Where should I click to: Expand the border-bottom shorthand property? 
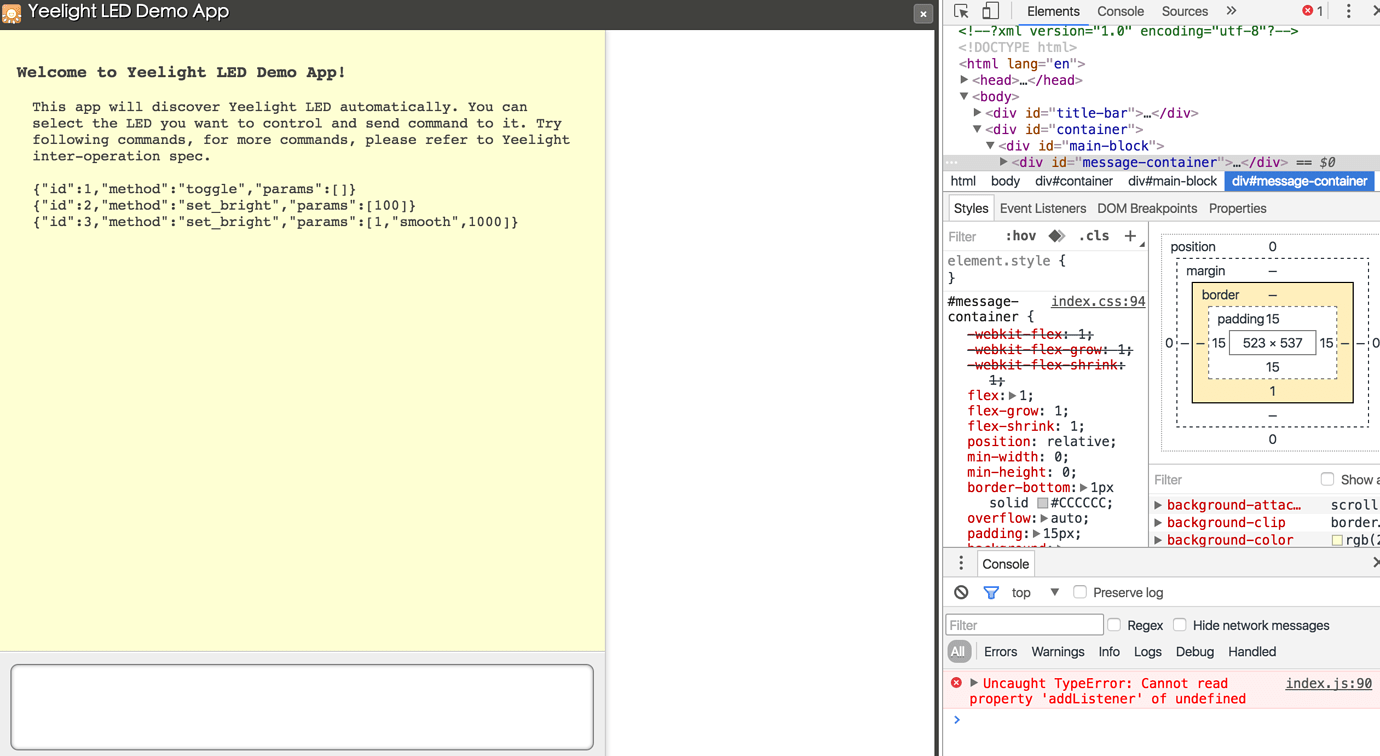1083,488
